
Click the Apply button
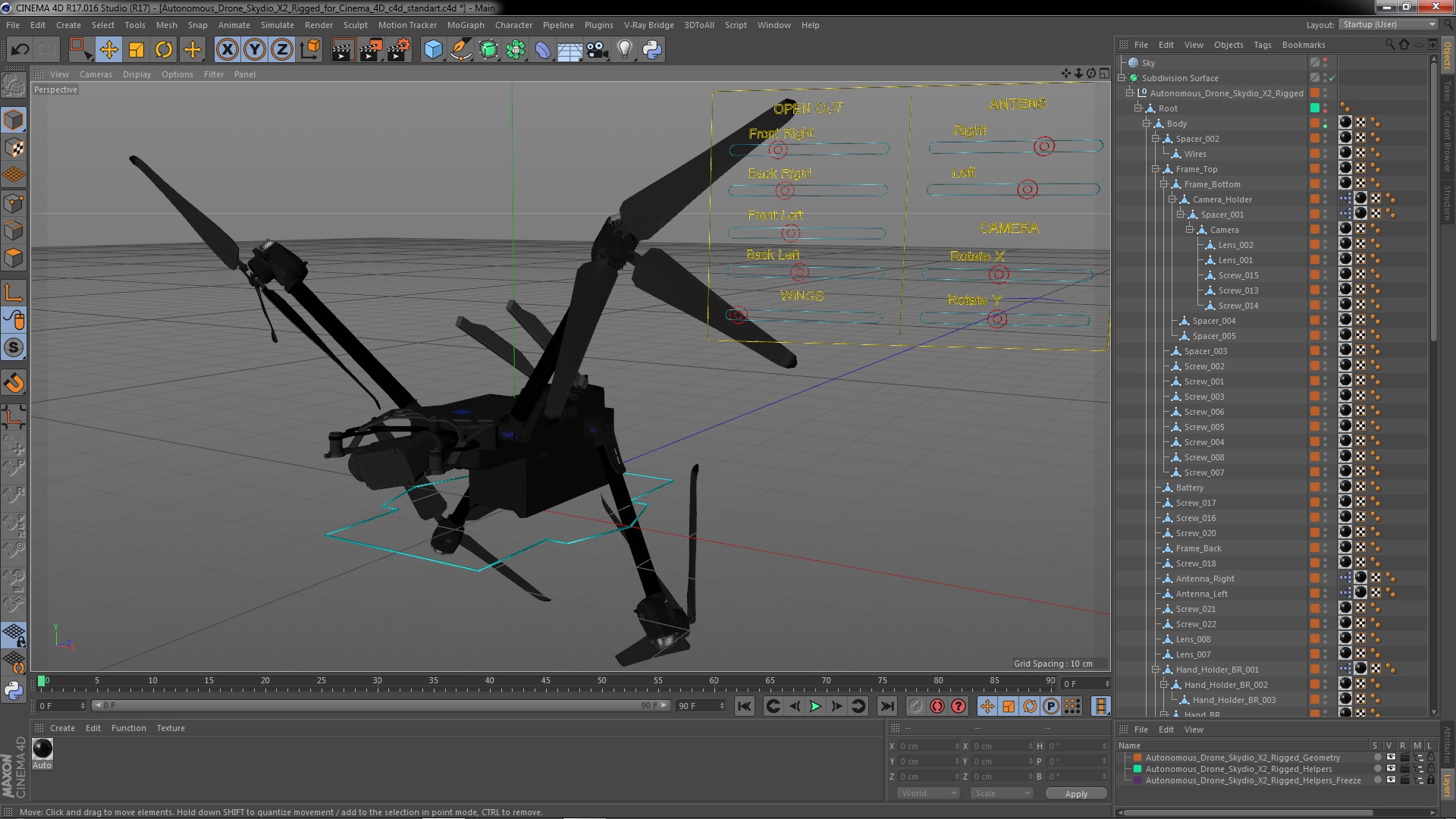pos(1076,793)
